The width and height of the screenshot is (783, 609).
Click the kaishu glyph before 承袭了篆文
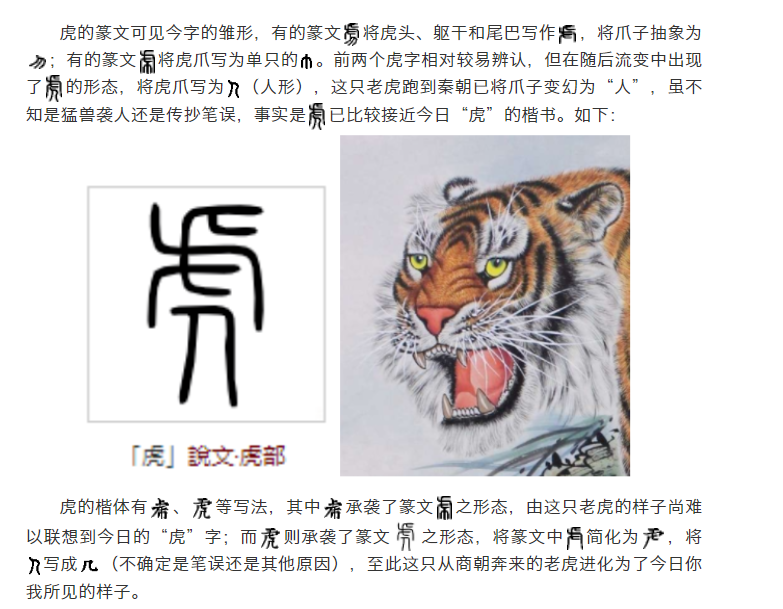333,508
